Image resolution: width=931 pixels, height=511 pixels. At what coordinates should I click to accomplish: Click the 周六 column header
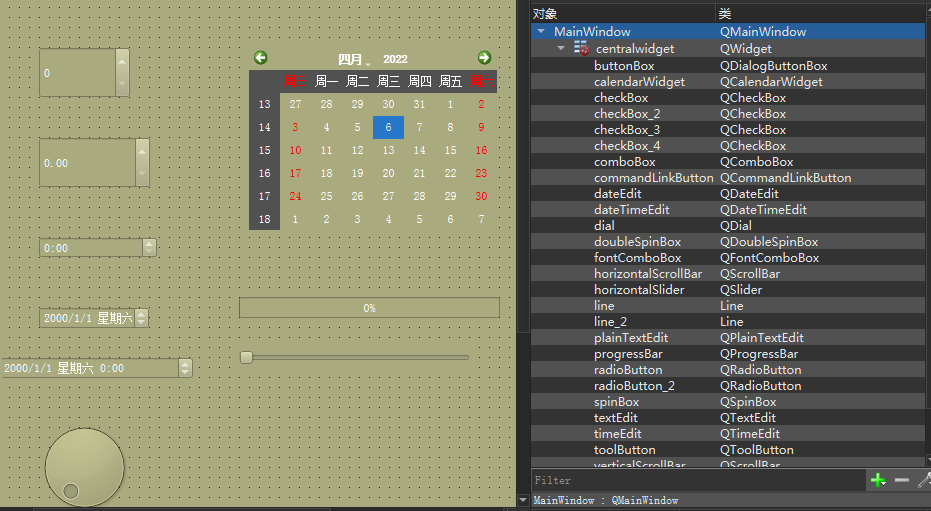coord(481,81)
